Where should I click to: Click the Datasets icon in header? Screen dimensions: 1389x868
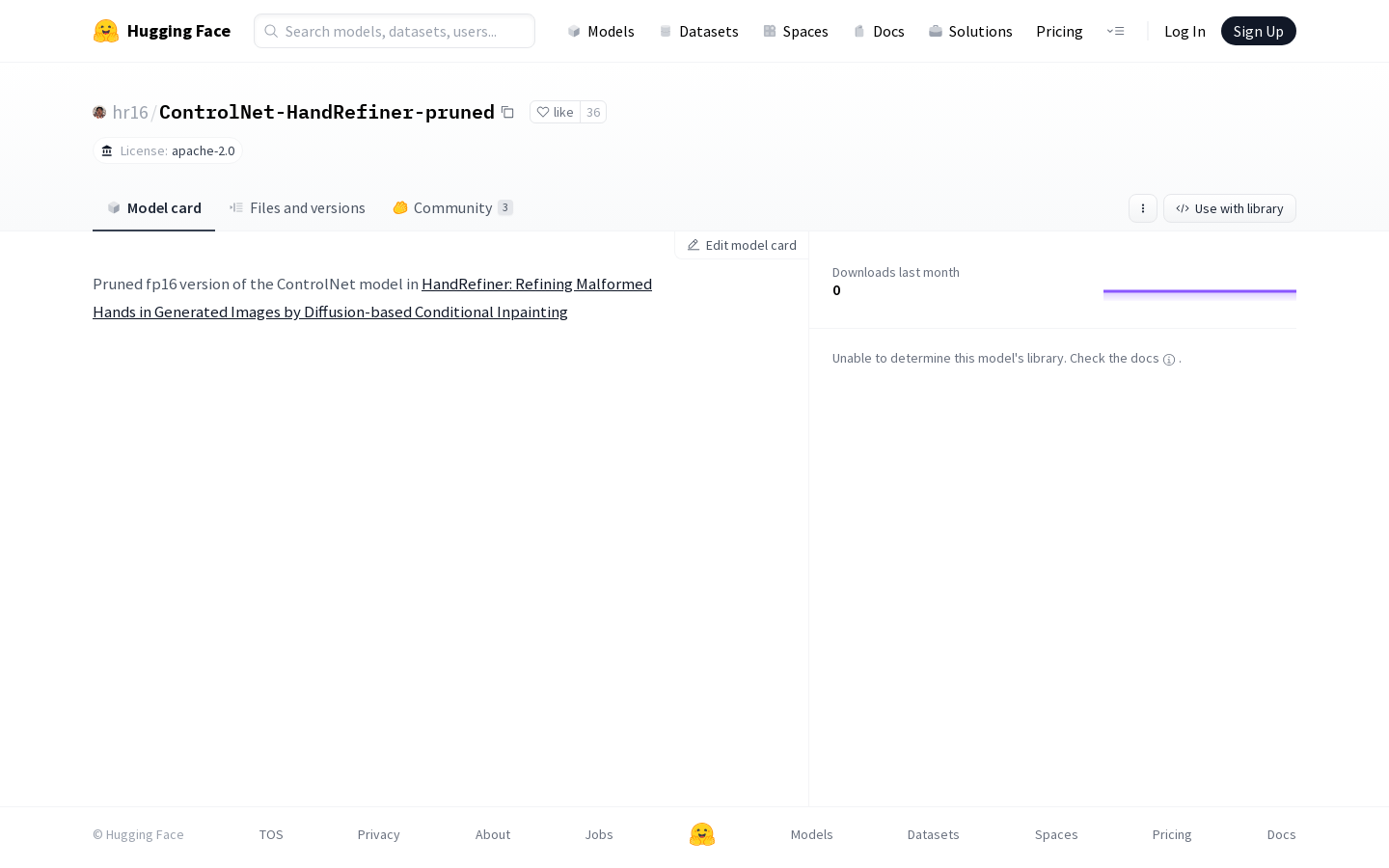[x=665, y=31]
